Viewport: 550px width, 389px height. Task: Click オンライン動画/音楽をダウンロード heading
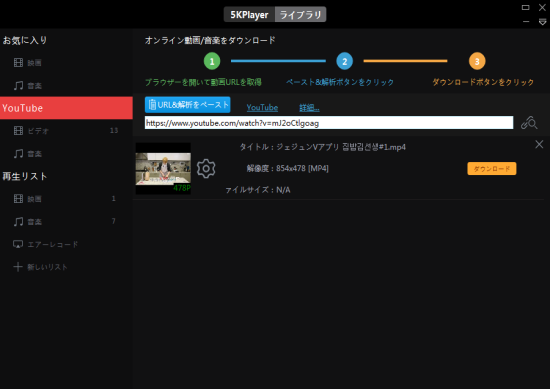pos(210,40)
